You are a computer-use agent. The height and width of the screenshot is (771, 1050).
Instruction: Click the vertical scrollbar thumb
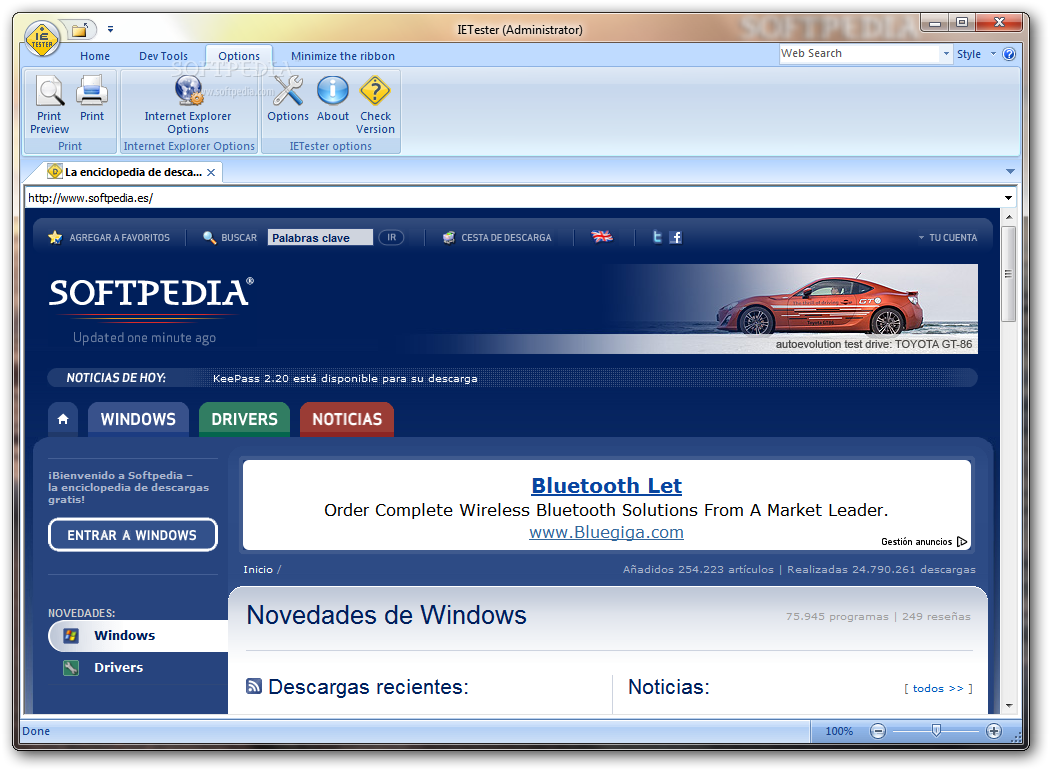coord(1008,274)
